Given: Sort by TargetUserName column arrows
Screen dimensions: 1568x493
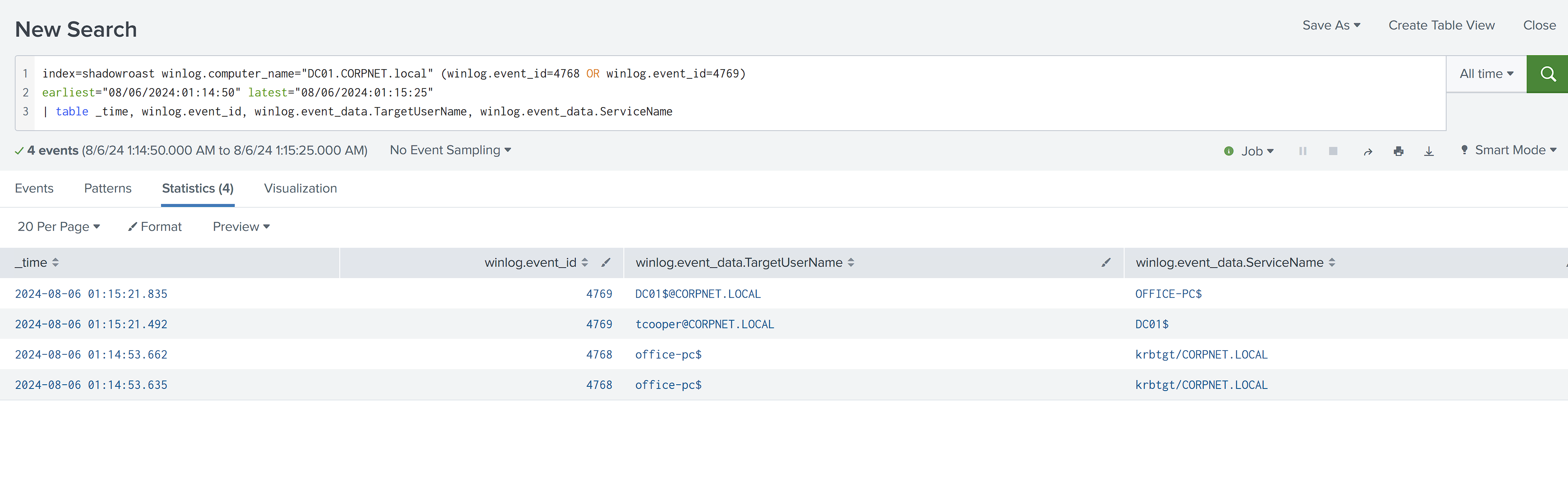Looking at the screenshot, I should 851,263.
